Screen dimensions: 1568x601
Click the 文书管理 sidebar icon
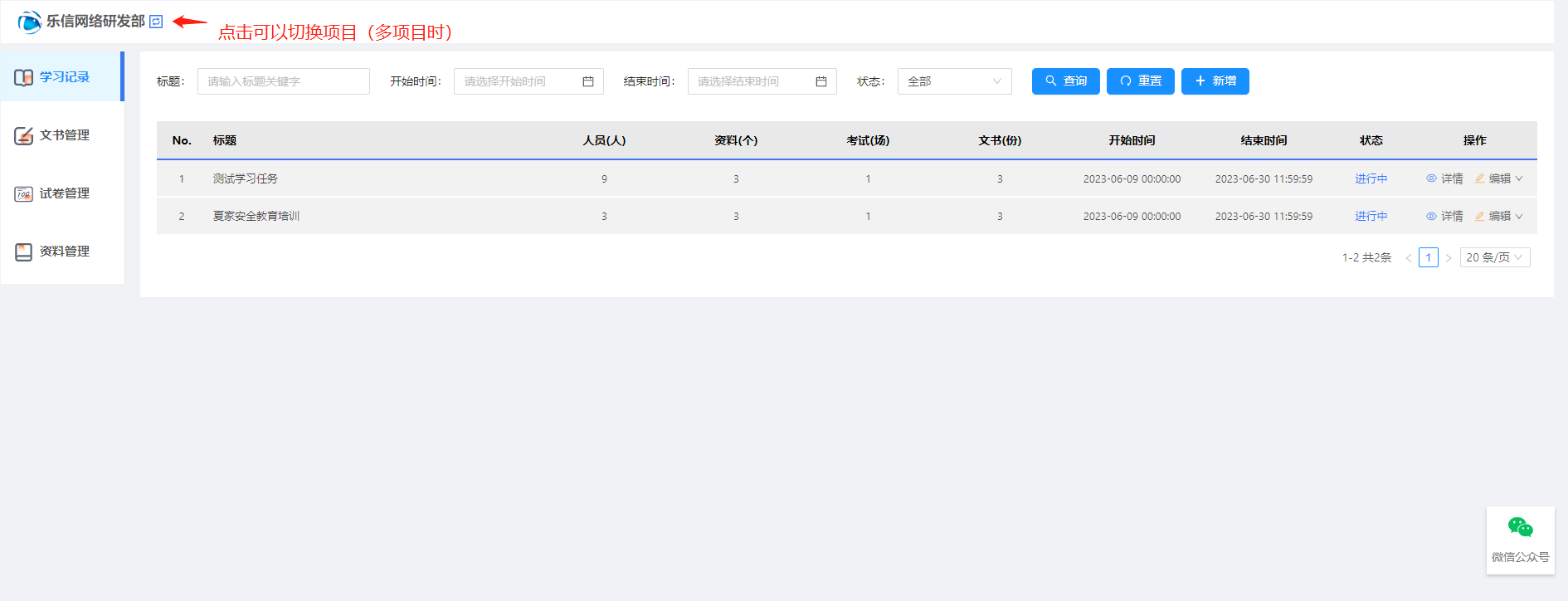pos(24,135)
